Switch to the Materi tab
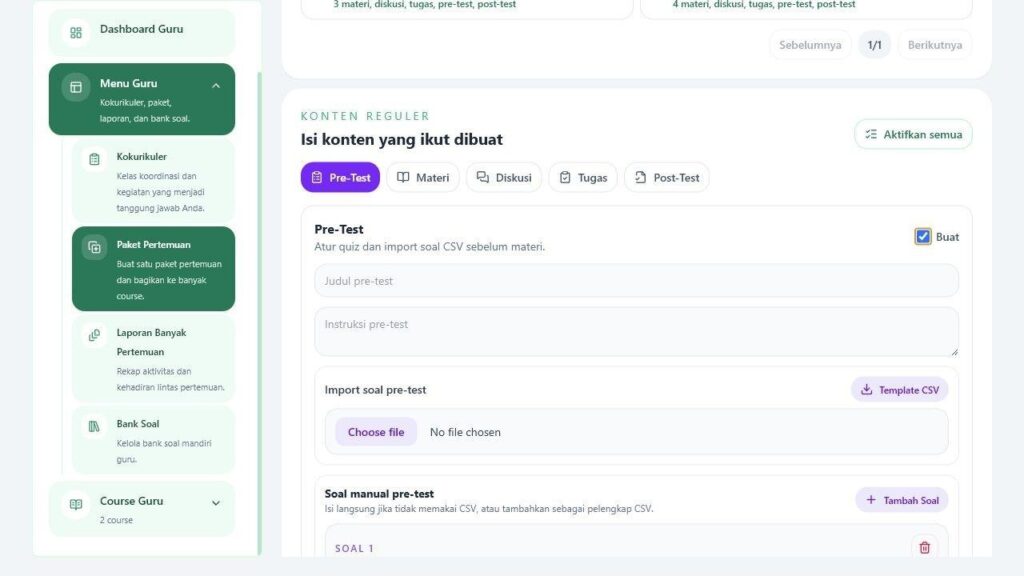This screenshot has width=1024, height=576. point(423,178)
